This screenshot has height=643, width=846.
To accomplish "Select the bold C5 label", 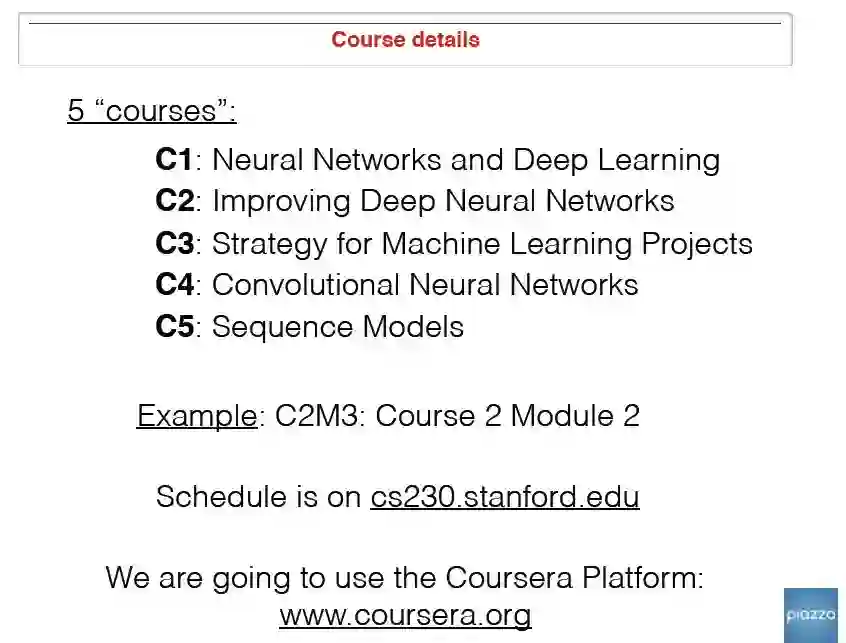I will point(175,327).
